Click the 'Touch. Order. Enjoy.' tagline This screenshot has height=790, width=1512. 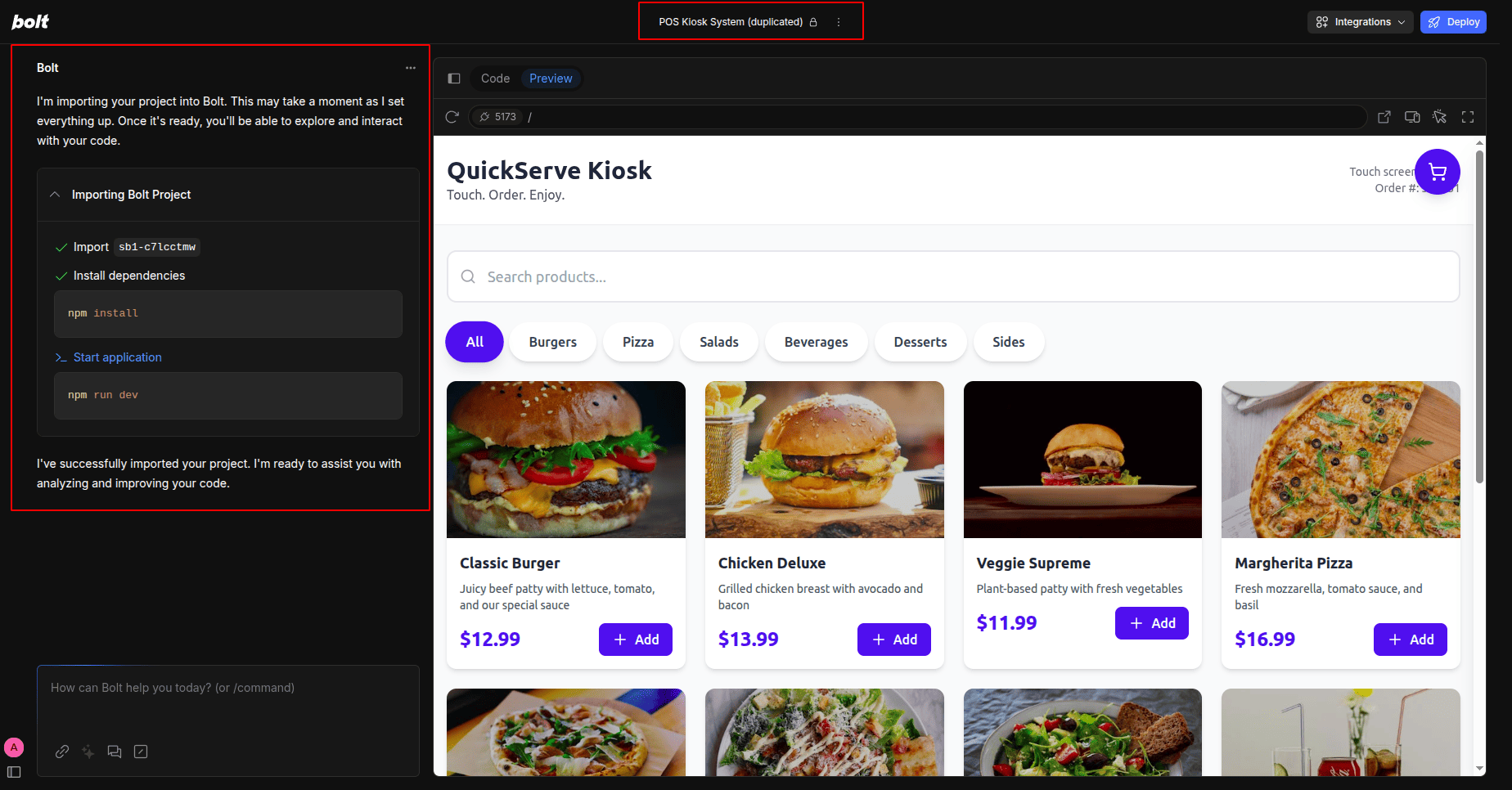506,195
